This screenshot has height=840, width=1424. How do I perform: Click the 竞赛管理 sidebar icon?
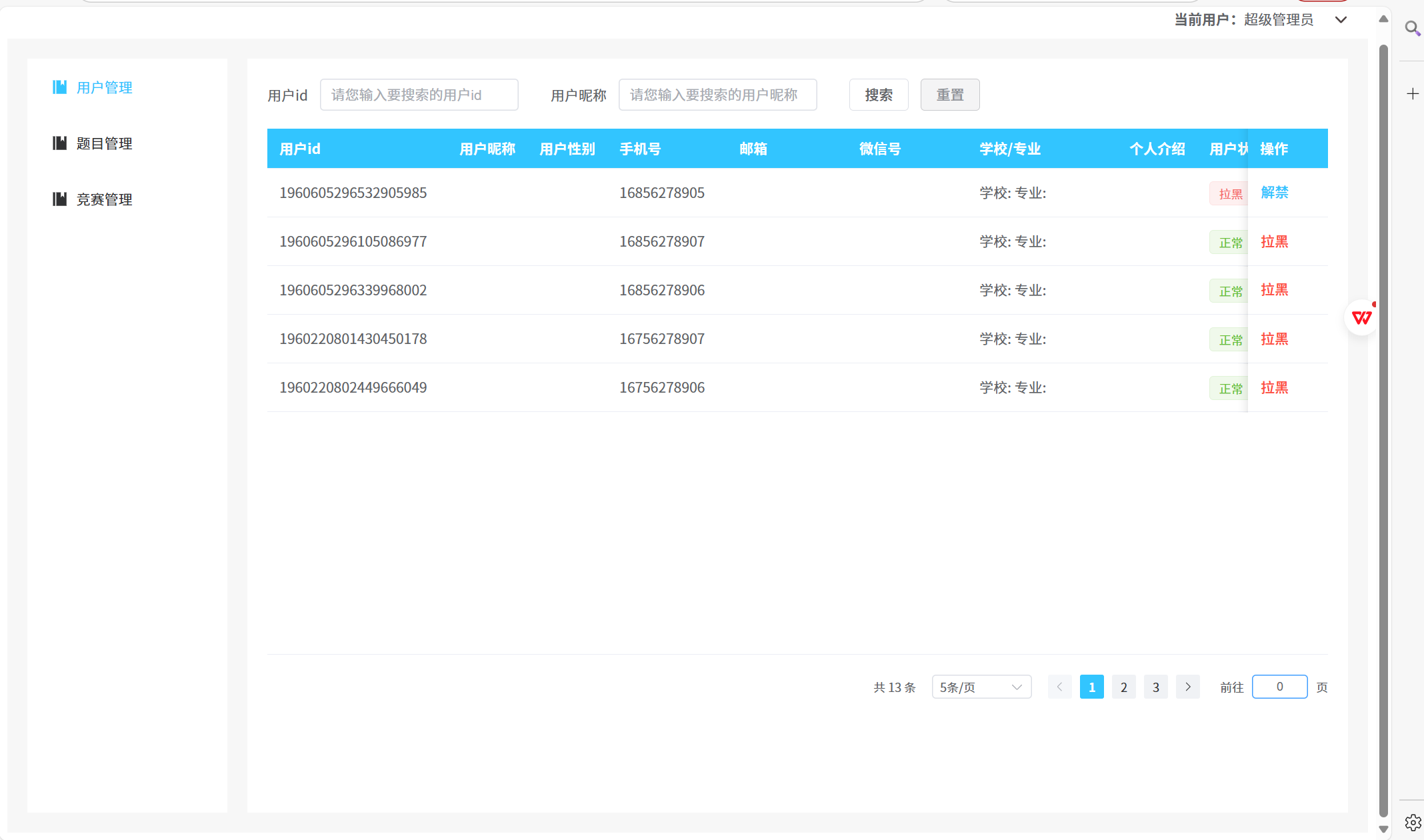59,199
